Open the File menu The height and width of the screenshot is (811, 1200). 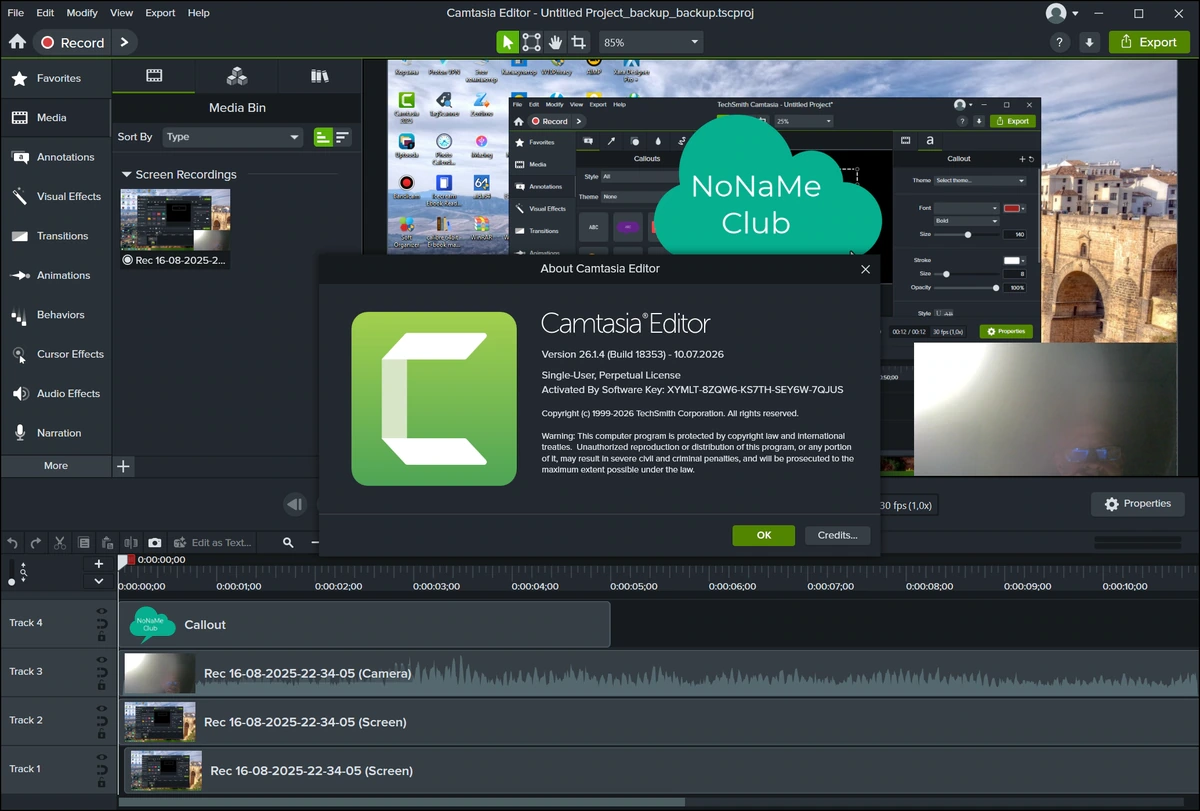click(x=16, y=13)
